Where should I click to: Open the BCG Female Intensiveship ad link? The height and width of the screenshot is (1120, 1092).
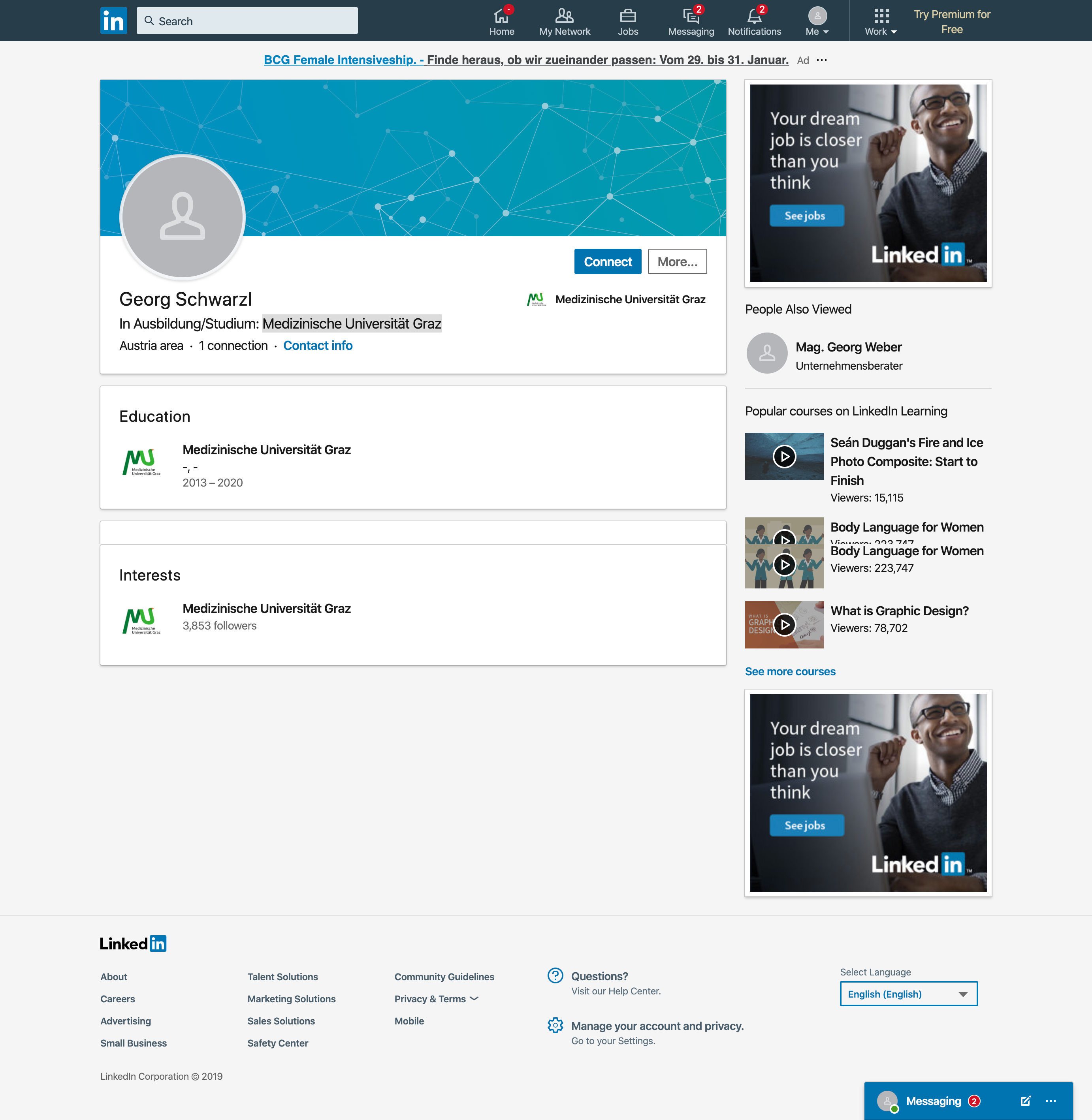tap(526, 60)
